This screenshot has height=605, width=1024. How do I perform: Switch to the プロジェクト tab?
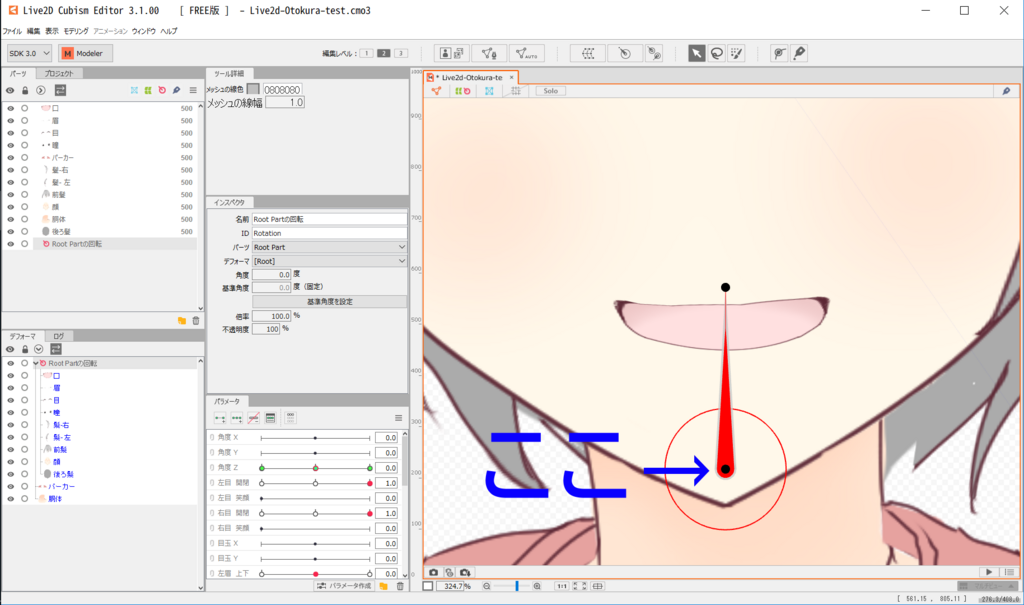59,74
